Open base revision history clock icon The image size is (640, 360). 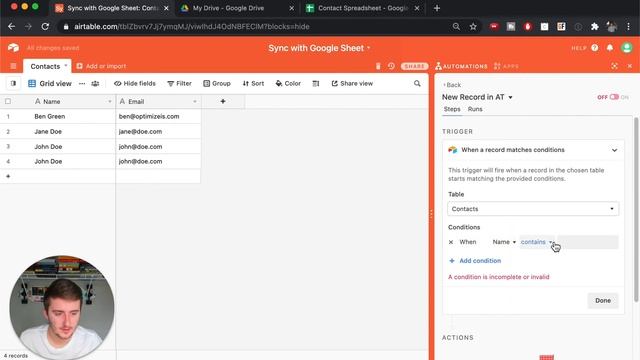point(391,66)
